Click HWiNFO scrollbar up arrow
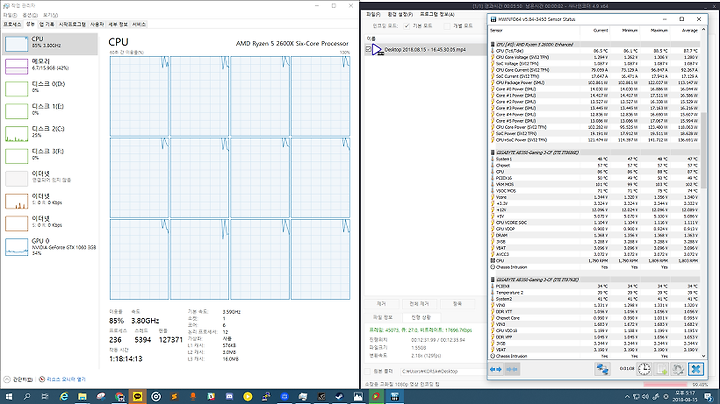Screen dimensions: 720x404 [x=703, y=30]
